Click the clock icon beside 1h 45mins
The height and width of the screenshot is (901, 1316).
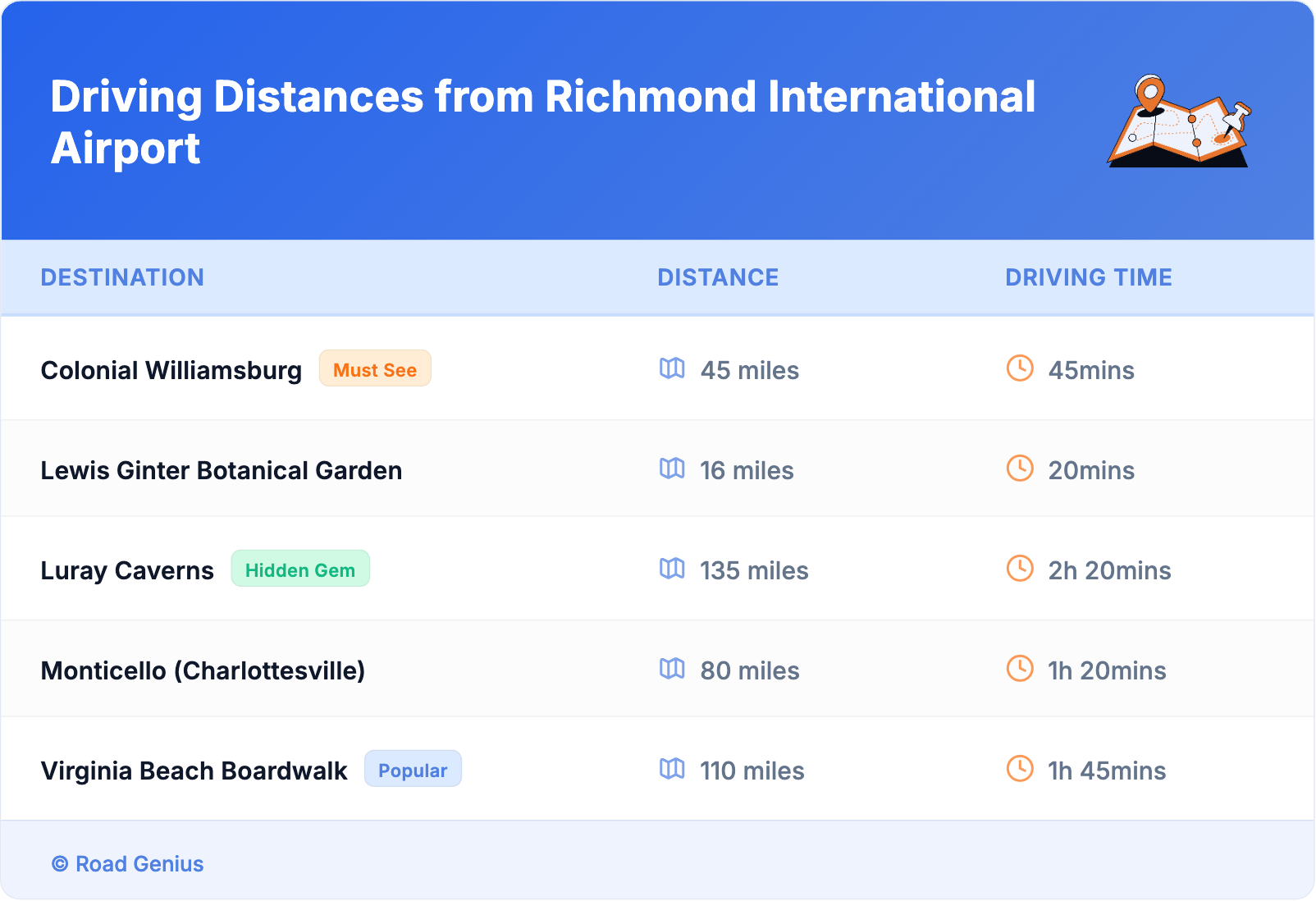click(1020, 769)
